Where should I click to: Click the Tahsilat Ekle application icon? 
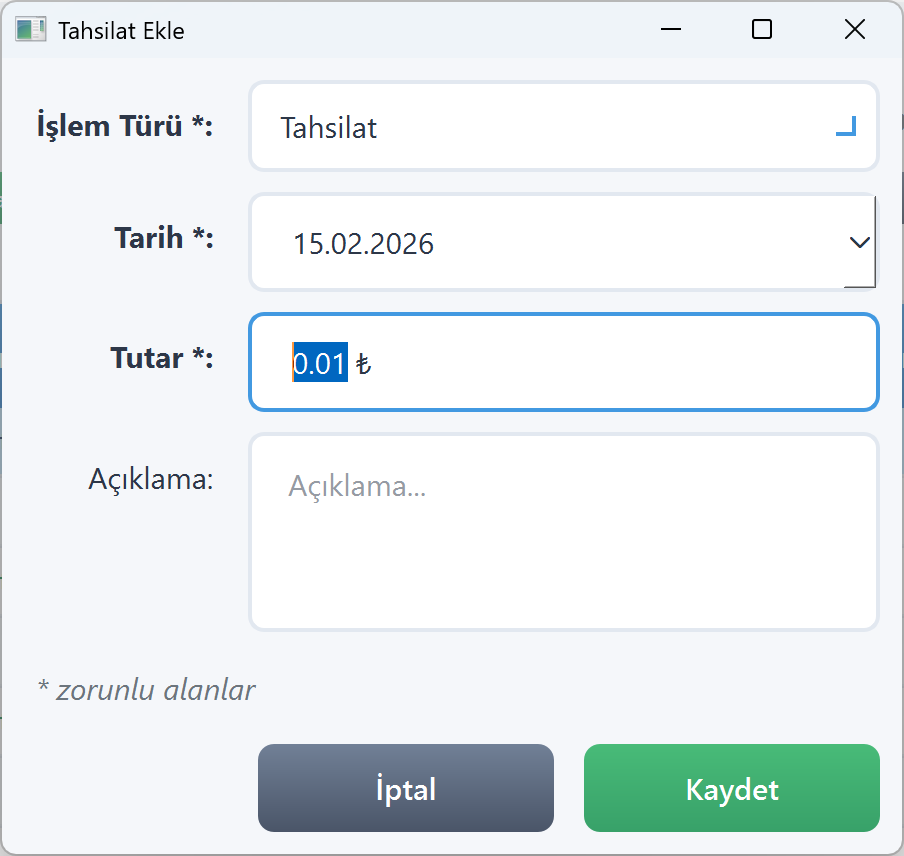pos(30,29)
